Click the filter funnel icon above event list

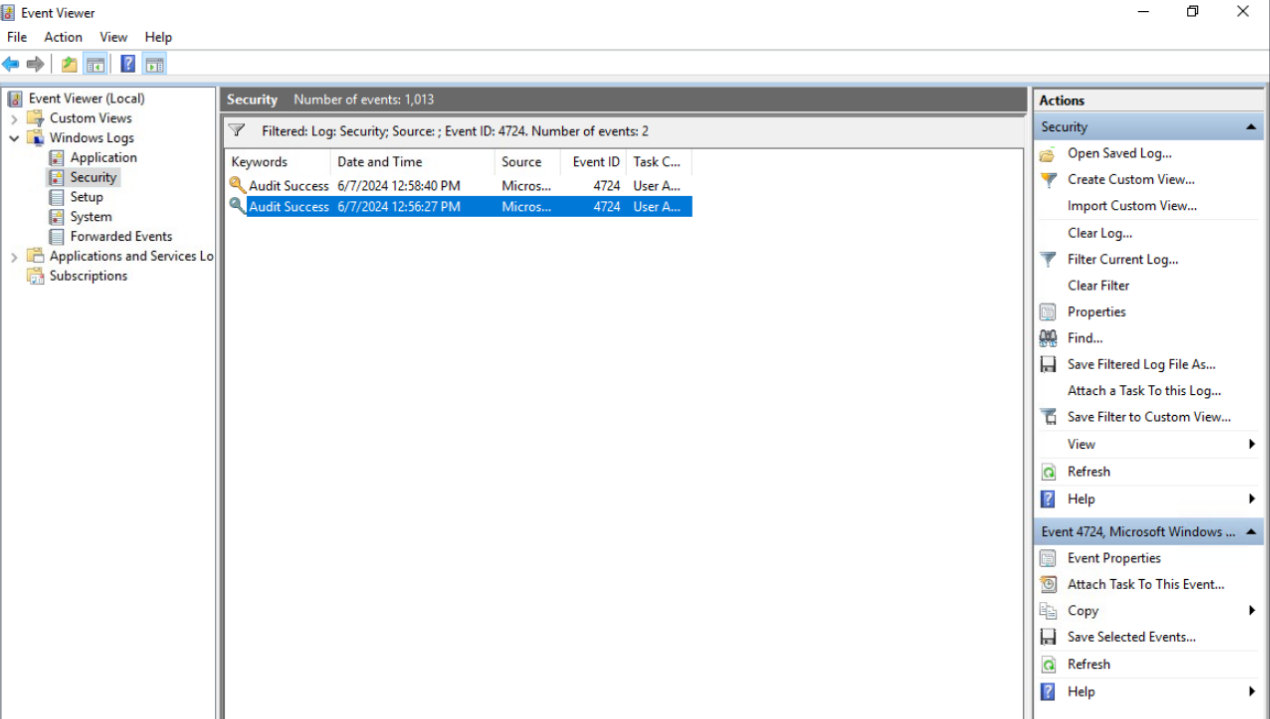click(x=237, y=131)
